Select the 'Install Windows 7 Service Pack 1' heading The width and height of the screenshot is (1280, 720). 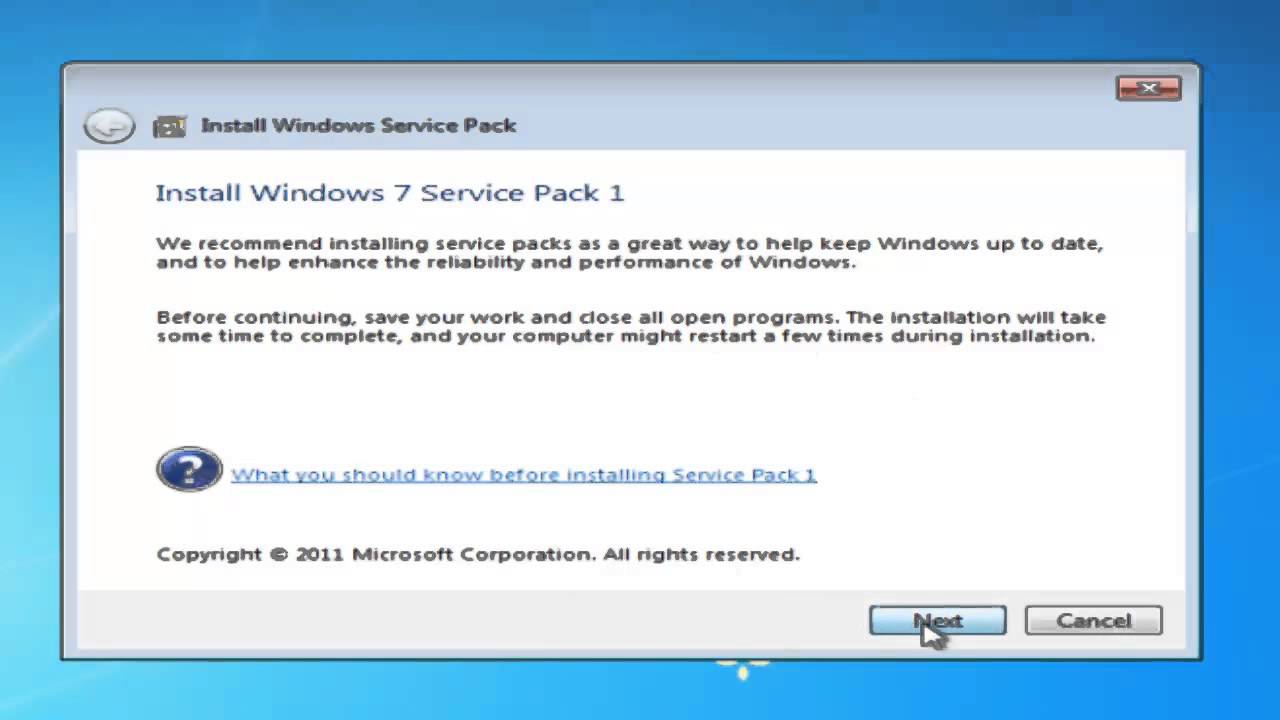click(390, 192)
